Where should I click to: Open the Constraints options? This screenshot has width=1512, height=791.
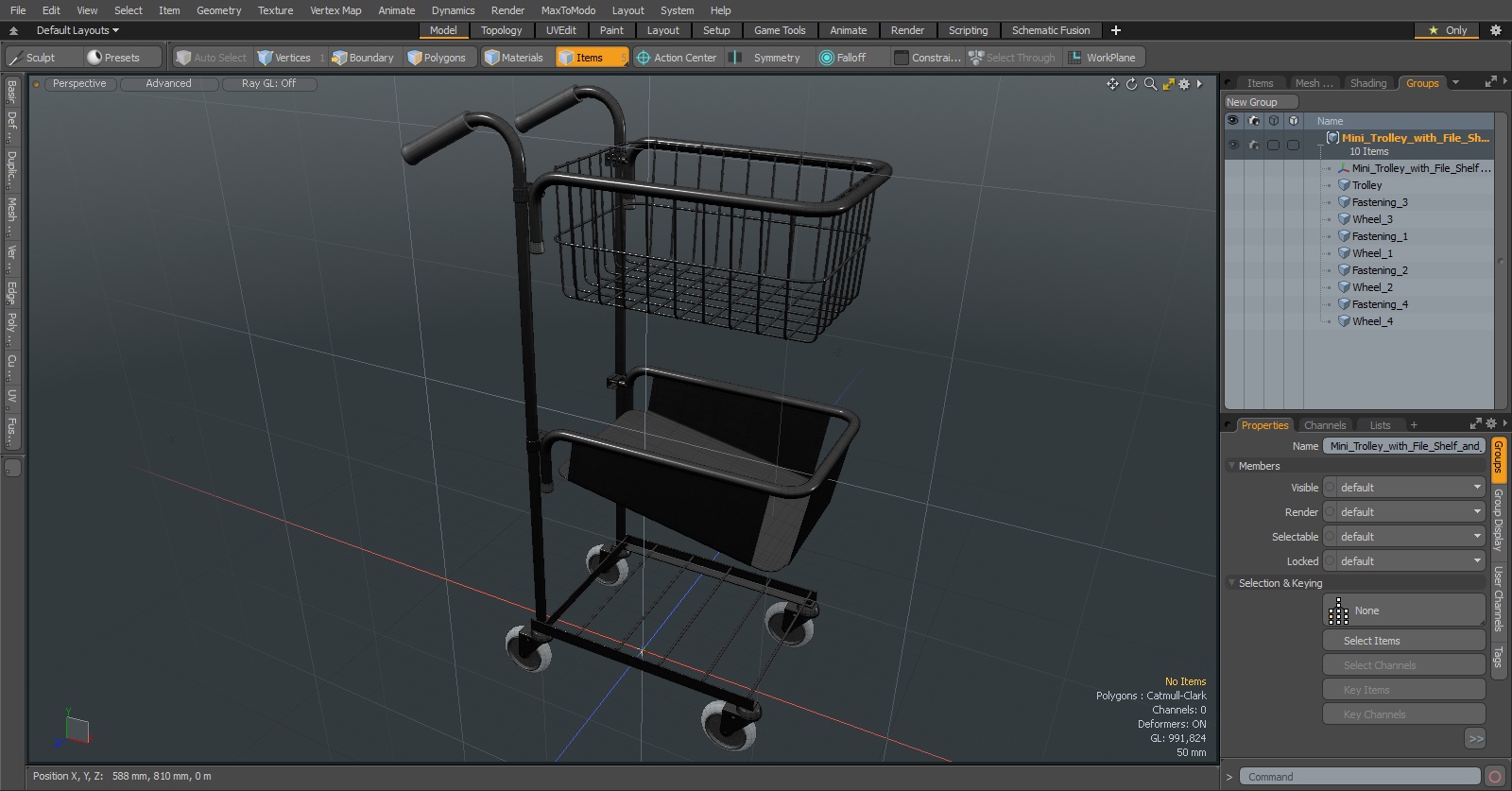point(927,58)
